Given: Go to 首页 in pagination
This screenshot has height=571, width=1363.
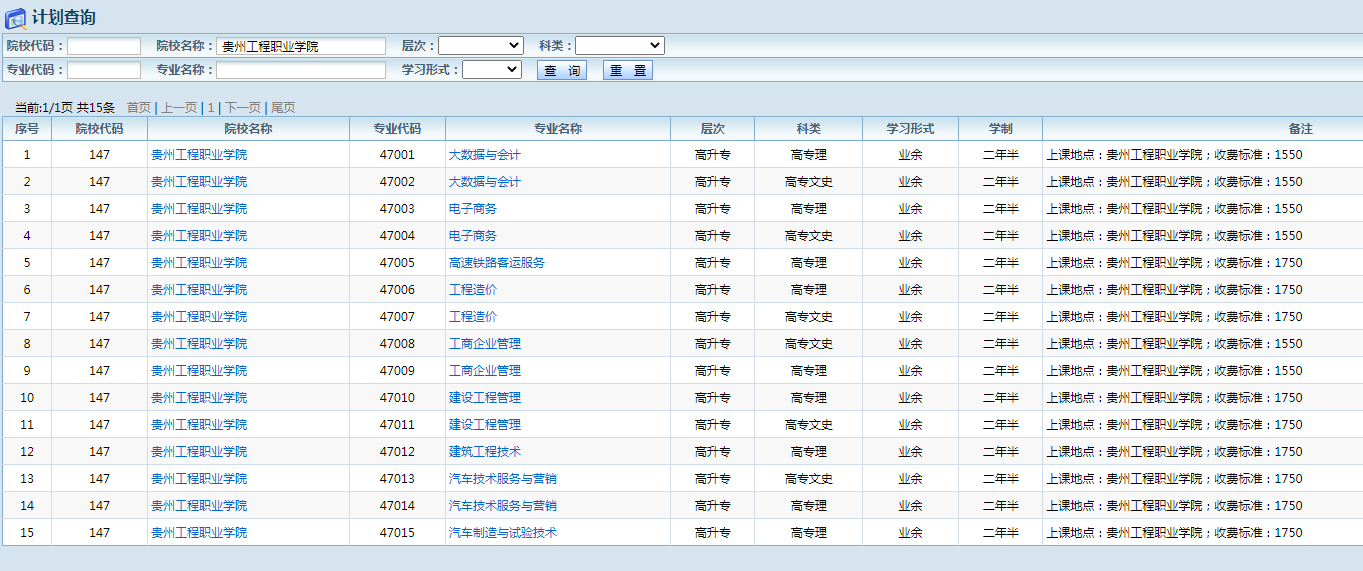Looking at the screenshot, I should tap(138, 108).
